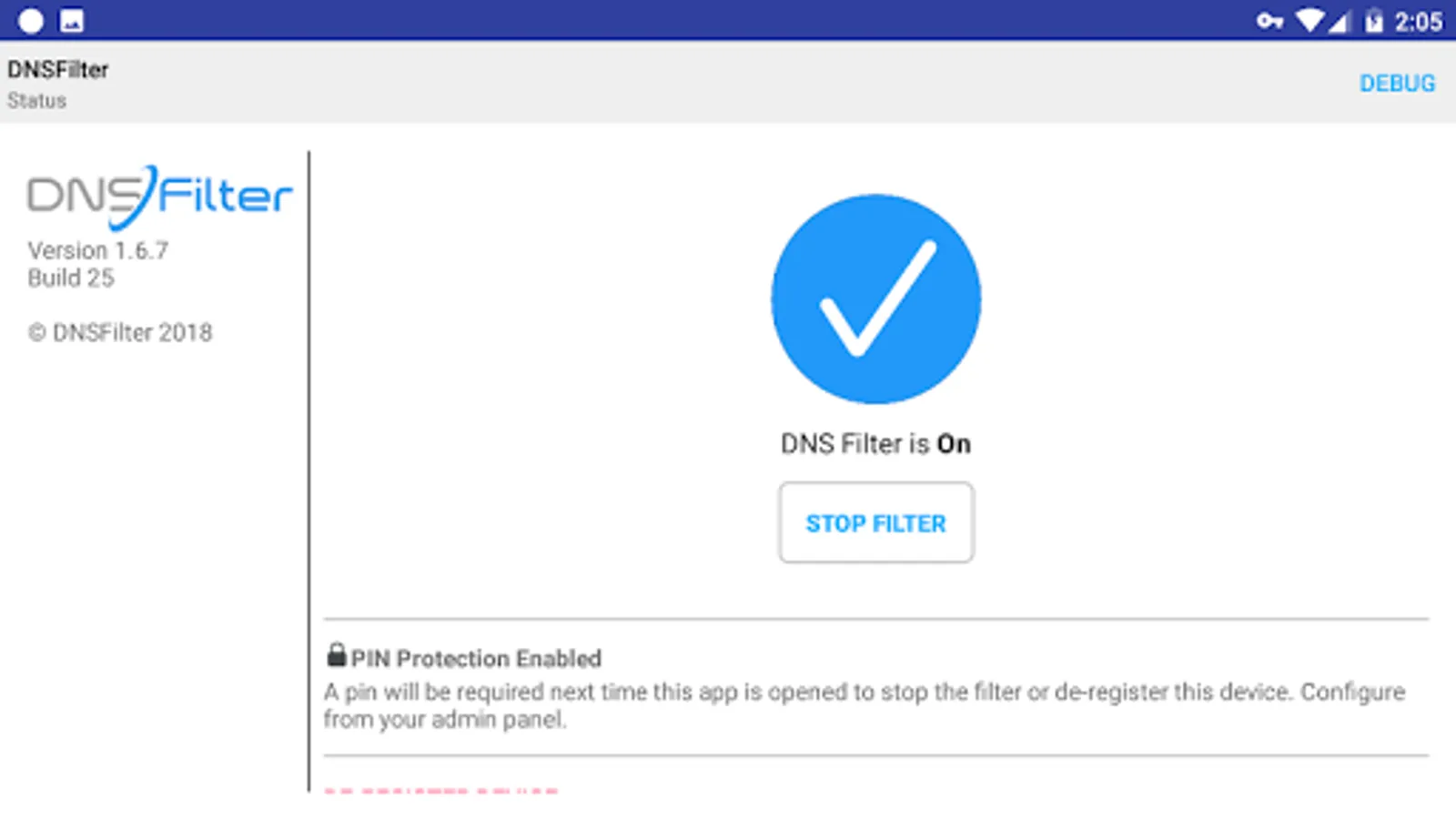The width and height of the screenshot is (1456, 819).
Task: Click the DNSFilter app title
Action: (x=58, y=70)
